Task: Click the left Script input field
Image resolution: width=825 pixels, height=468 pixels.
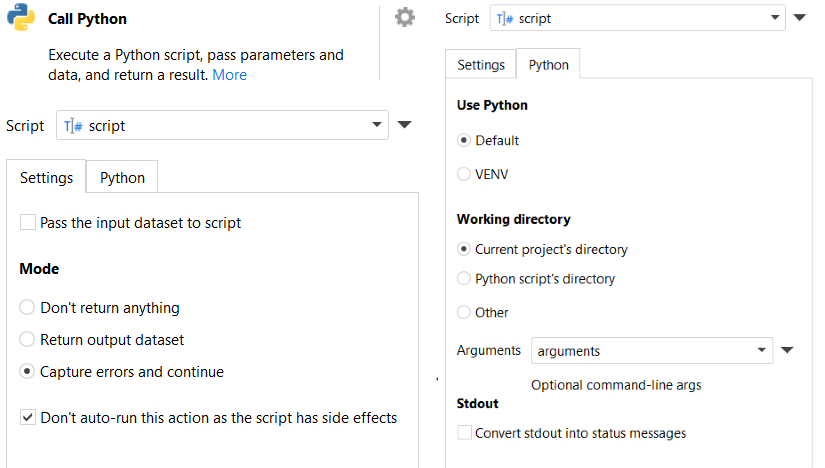Action: (223, 125)
